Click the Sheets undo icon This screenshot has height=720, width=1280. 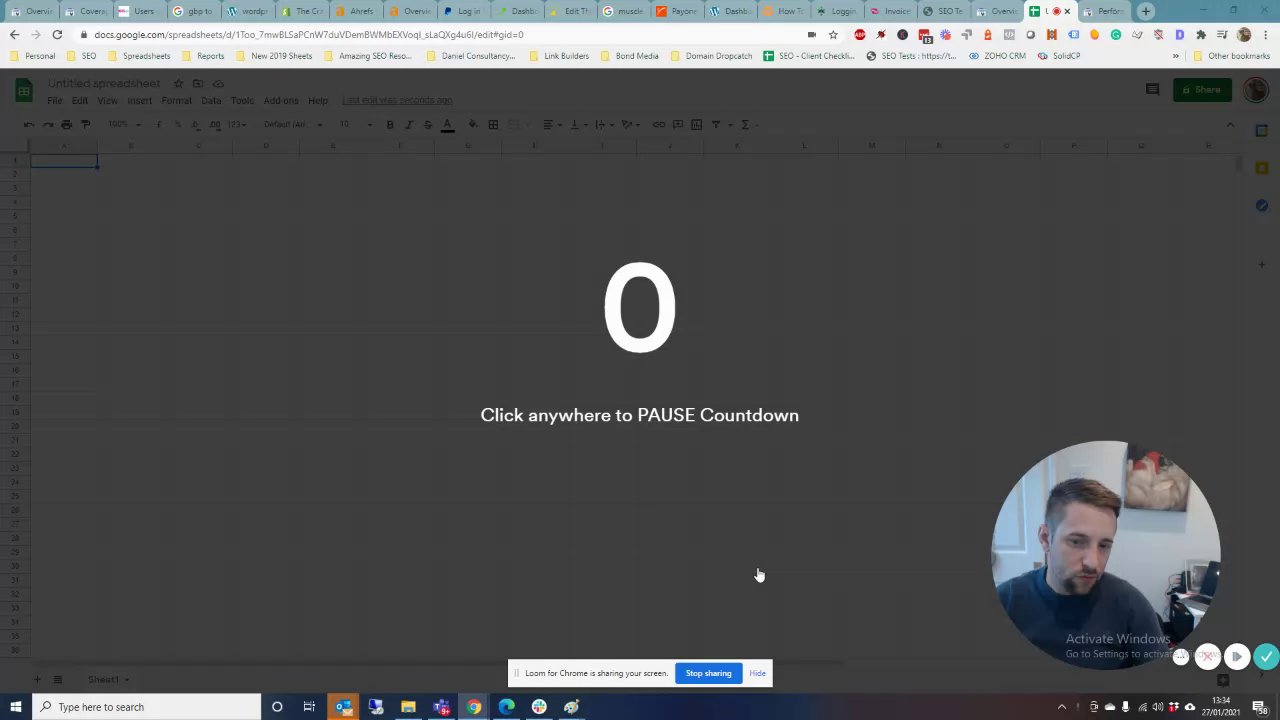point(29,124)
